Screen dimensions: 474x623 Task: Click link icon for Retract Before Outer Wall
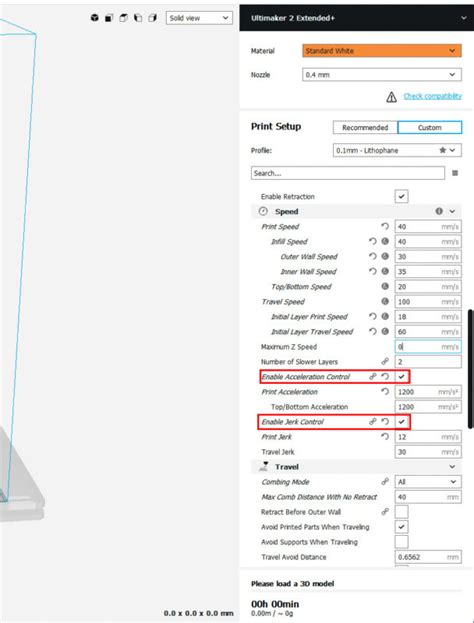tap(385, 512)
